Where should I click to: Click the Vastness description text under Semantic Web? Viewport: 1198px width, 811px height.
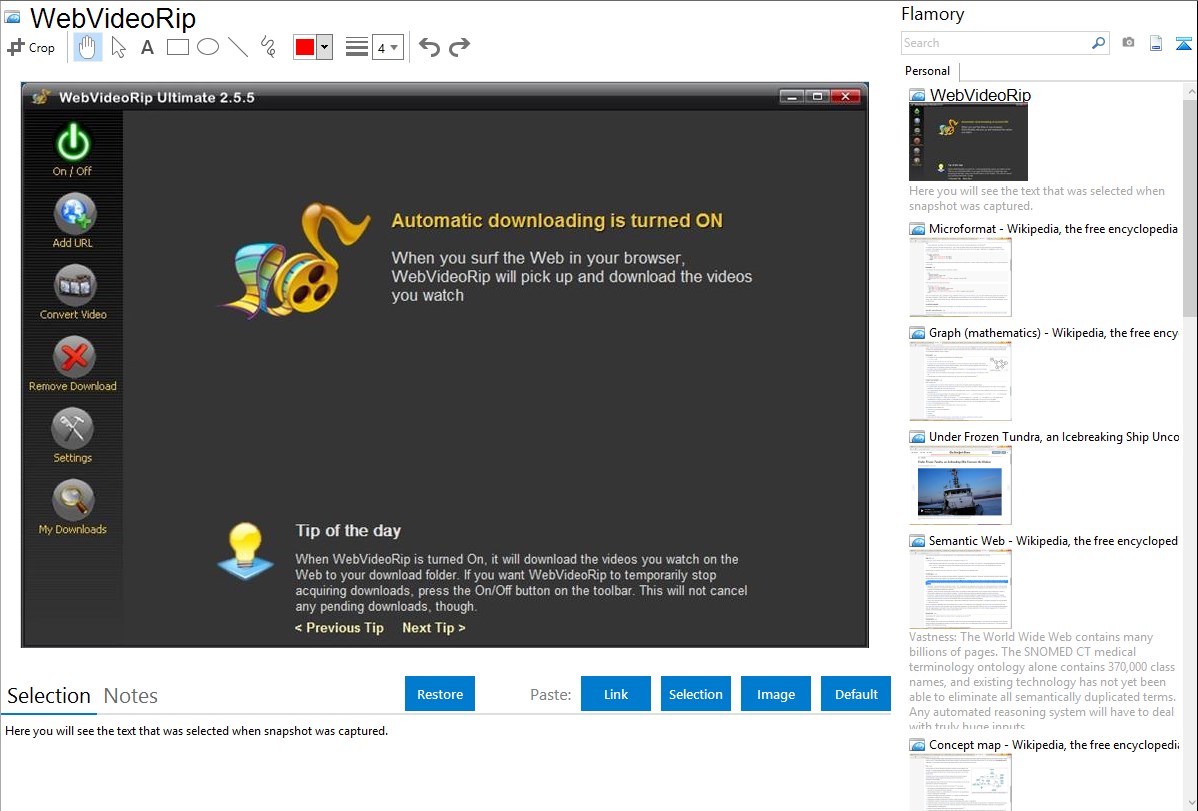point(1042,681)
